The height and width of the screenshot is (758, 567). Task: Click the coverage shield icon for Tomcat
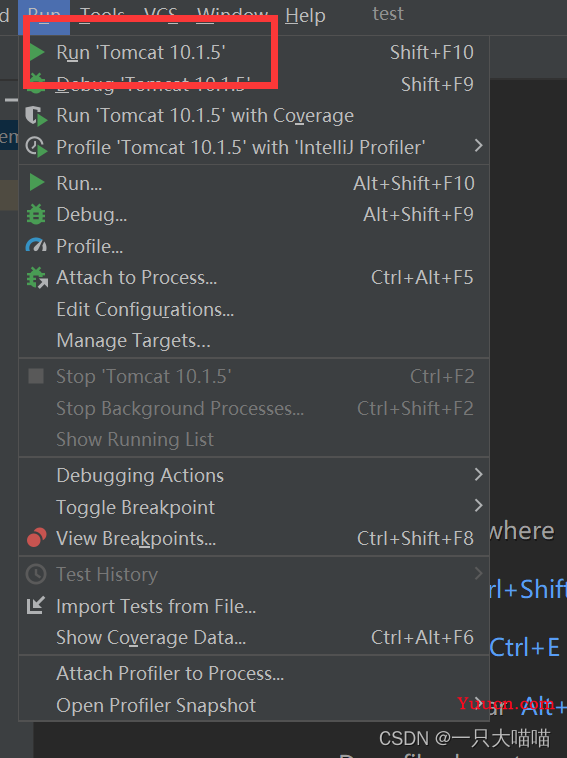click(x=36, y=116)
